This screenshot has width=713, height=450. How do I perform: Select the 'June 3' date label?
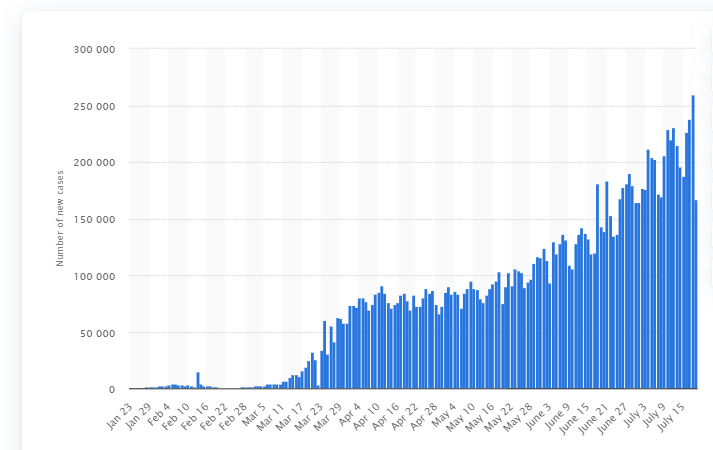pos(540,415)
